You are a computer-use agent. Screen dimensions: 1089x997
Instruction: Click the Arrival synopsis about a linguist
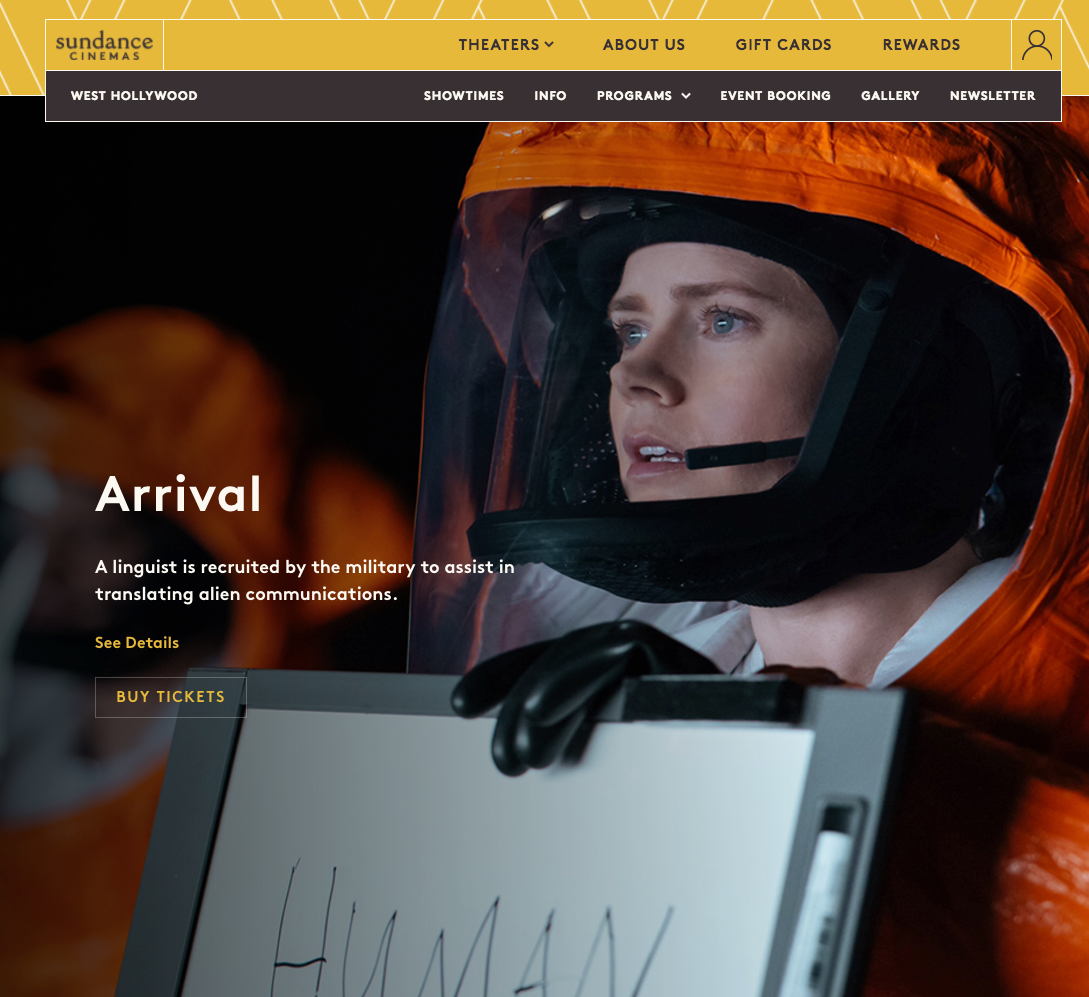point(305,580)
